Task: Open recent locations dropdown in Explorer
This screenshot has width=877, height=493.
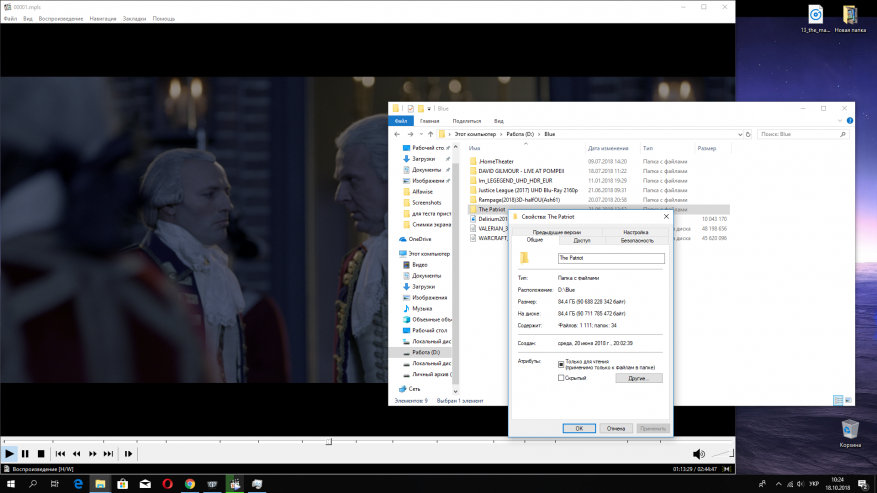Action: pos(421,134)
